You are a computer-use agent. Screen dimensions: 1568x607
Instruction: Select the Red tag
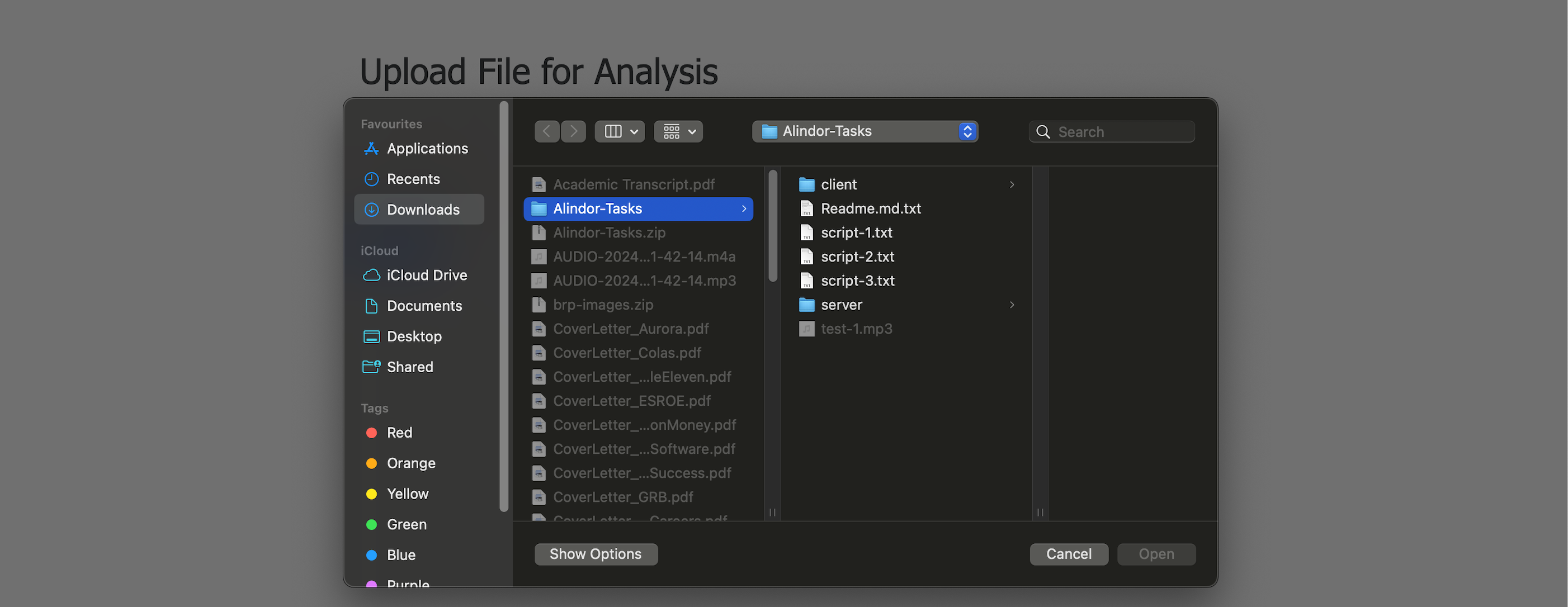click(x=399, y=433)
